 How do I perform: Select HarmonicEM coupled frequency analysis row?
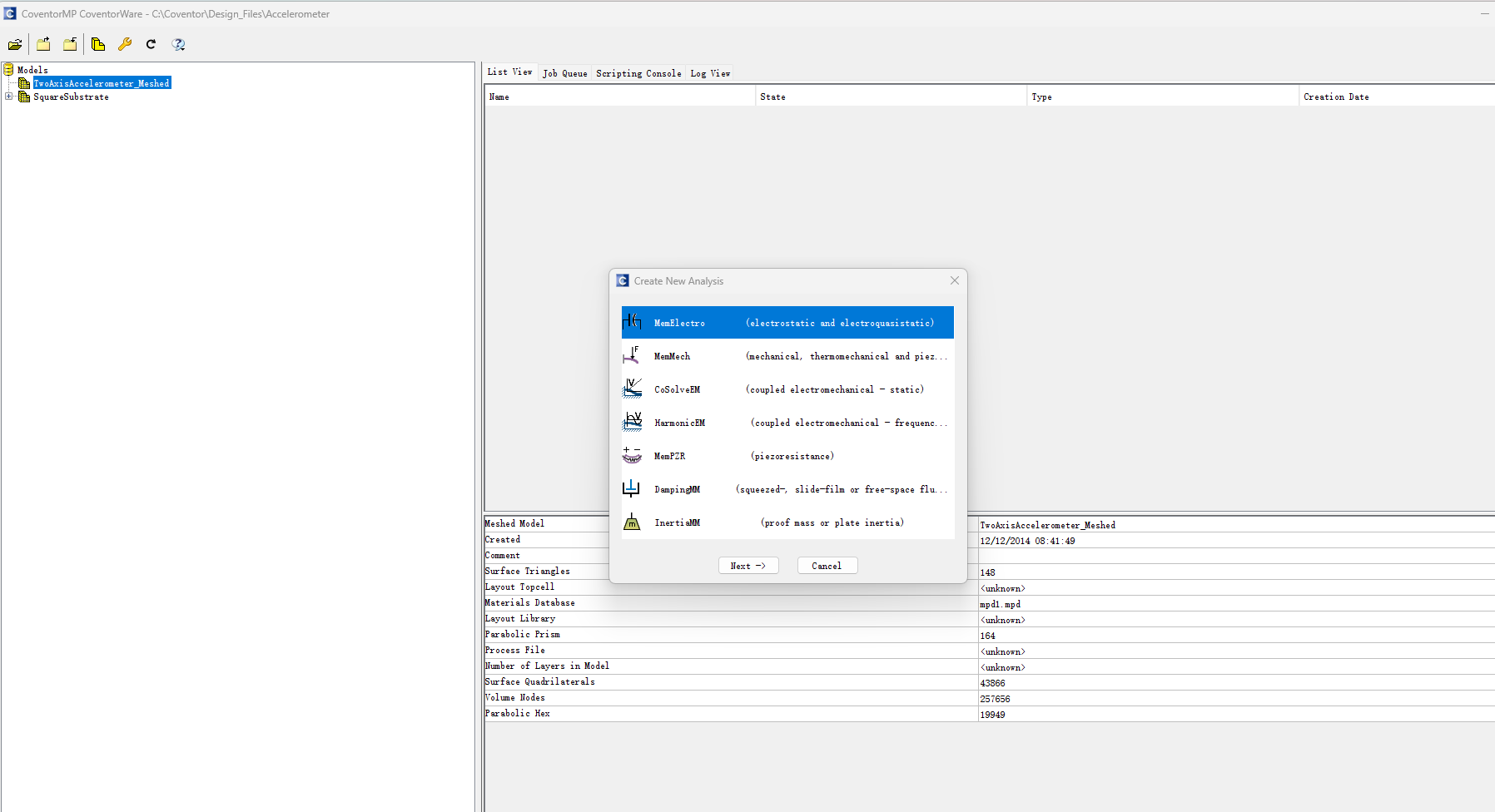pos(787,422)
